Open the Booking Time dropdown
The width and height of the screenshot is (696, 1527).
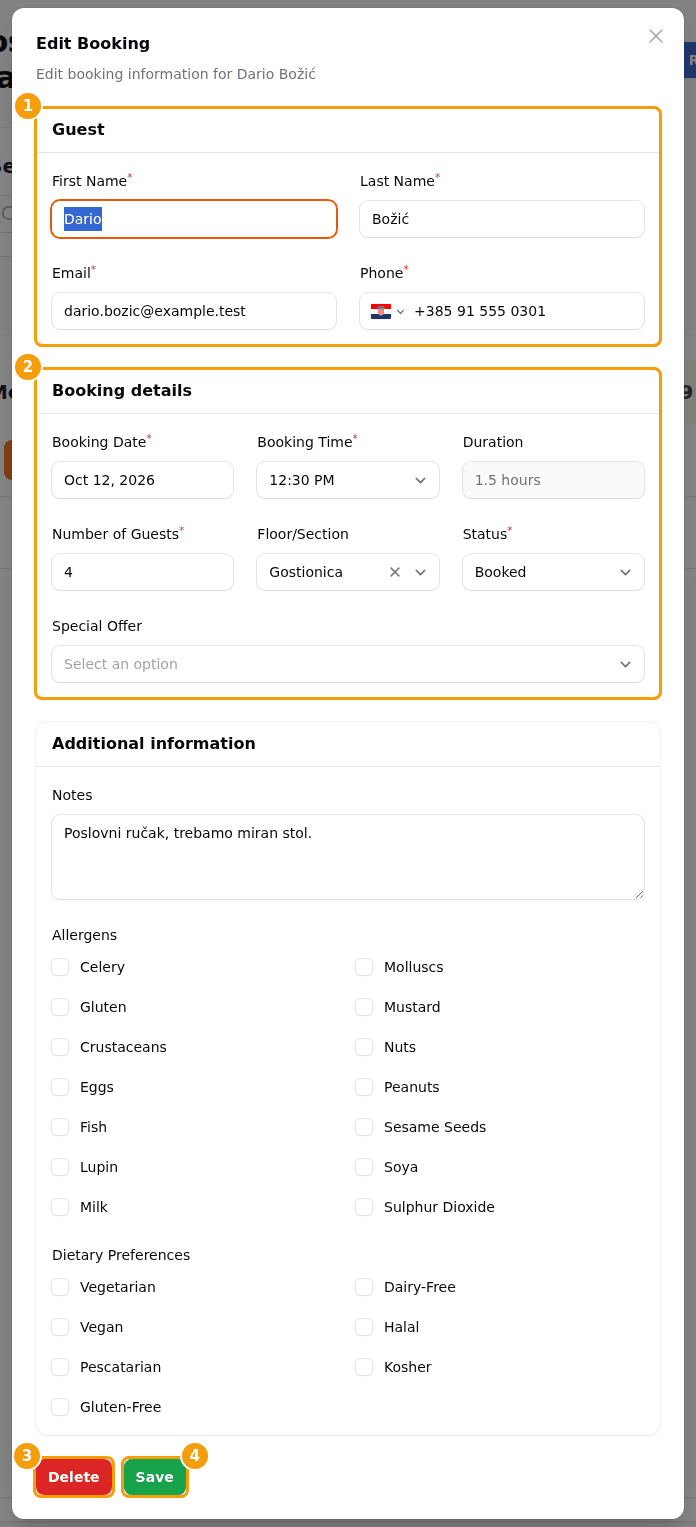[x=348, y=480]
